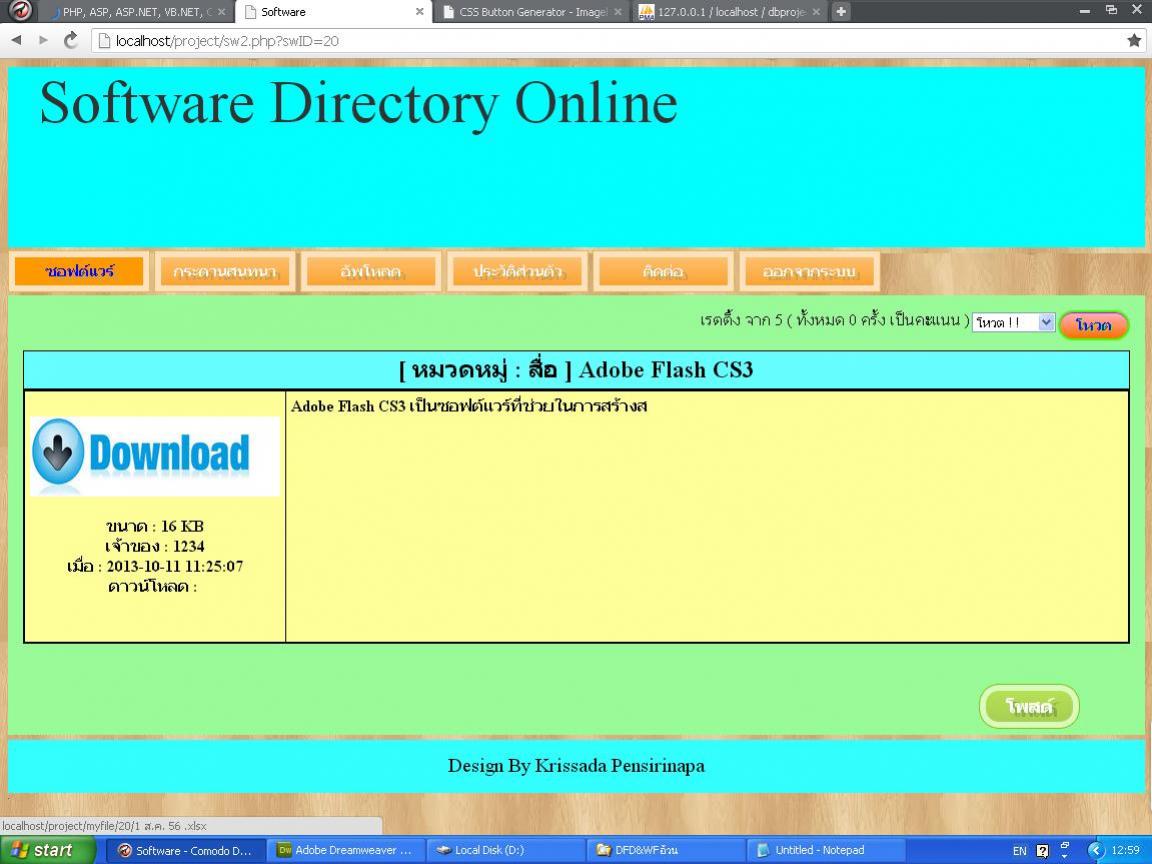Open the ประวัติส่วนตัว menu button
The height and width of the screenshot is (864, 1152).
coord(517,271)
